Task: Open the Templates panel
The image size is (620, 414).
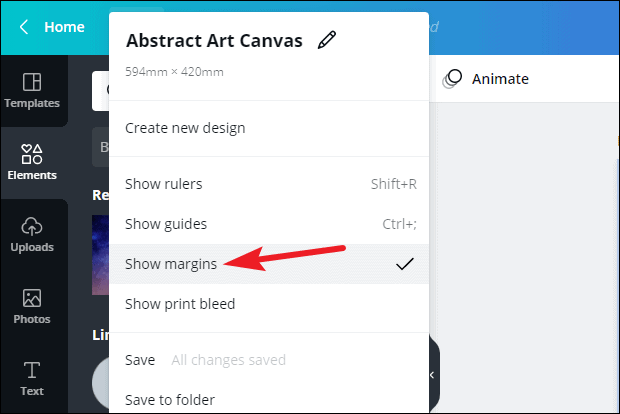Action: click(32, 91)
